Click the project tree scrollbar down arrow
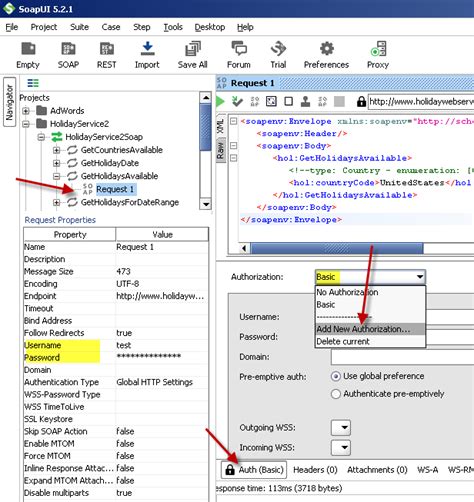 (x=206, y=204)
